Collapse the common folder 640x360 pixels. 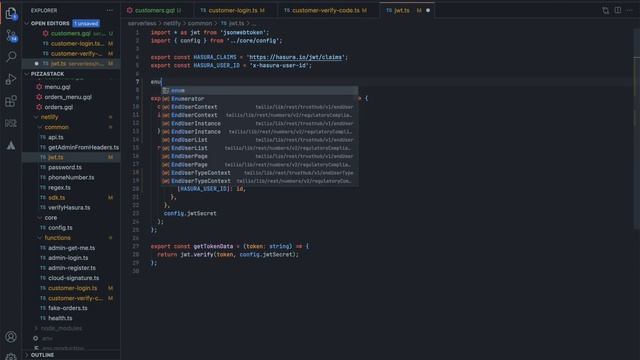(x=40, y=127)
